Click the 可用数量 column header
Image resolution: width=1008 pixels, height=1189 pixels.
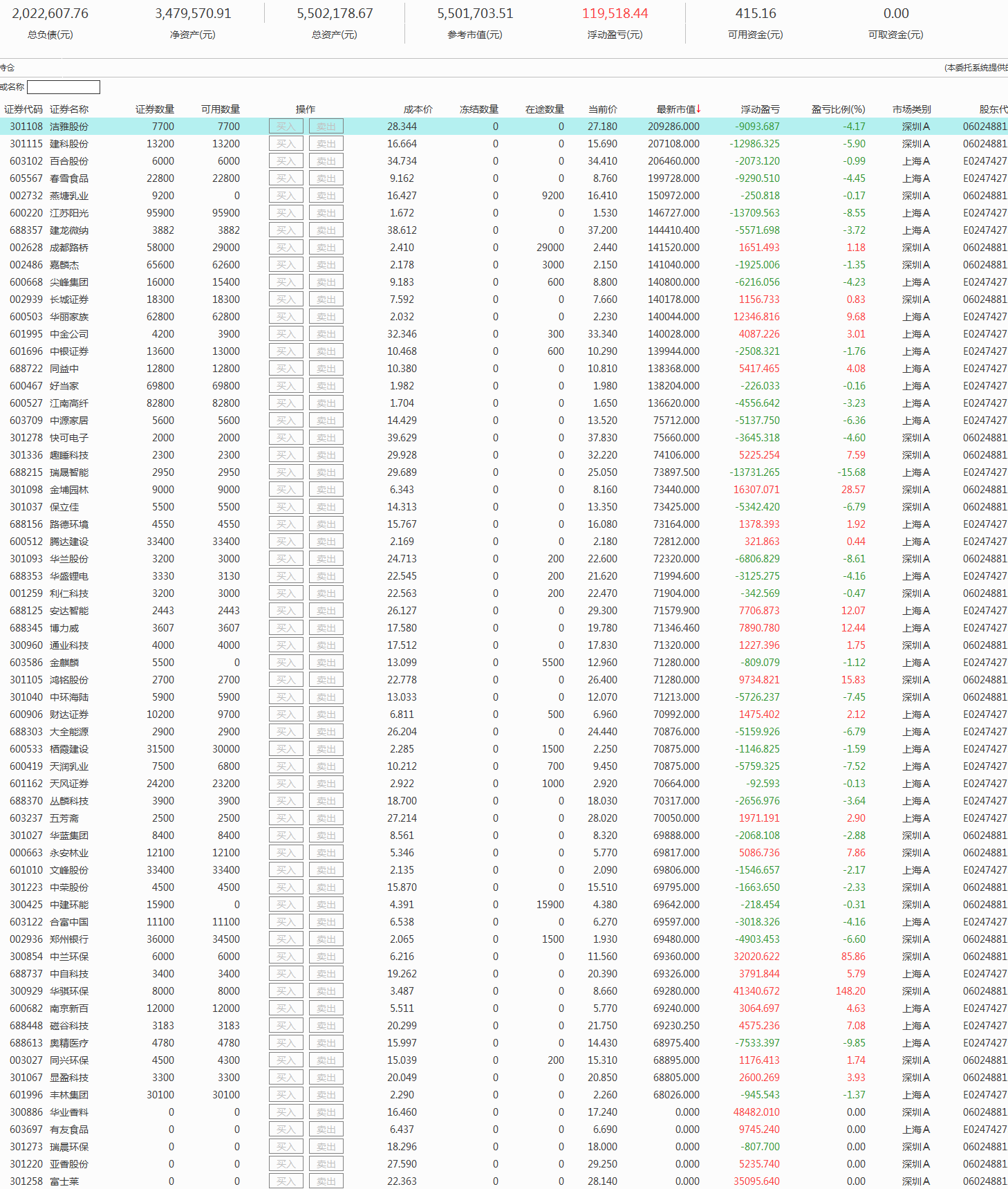(x=221, y=109)
